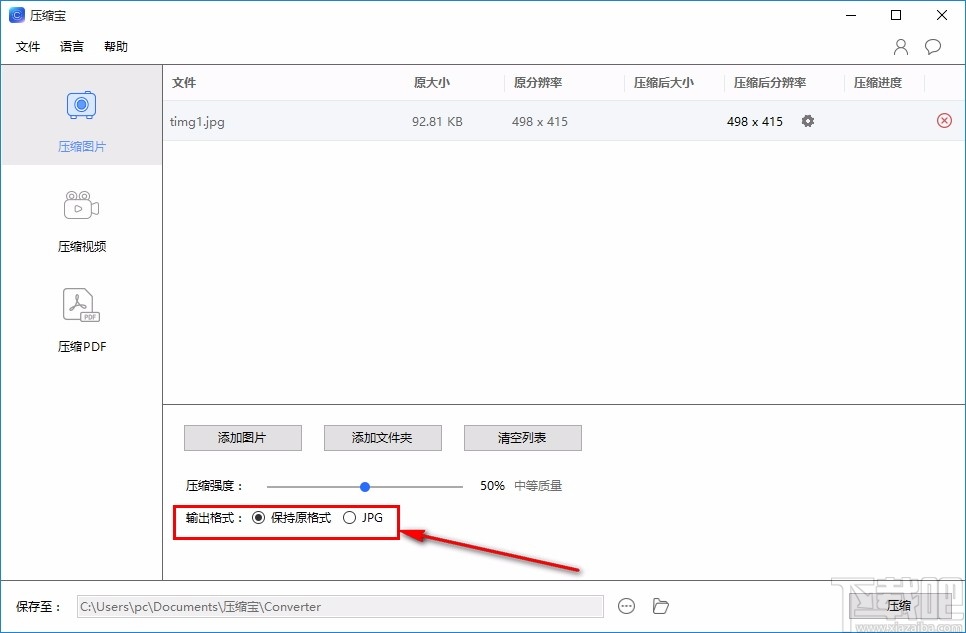Open the feedback chat bubble icon
966x633 pixels.
(x=933, y=47)
